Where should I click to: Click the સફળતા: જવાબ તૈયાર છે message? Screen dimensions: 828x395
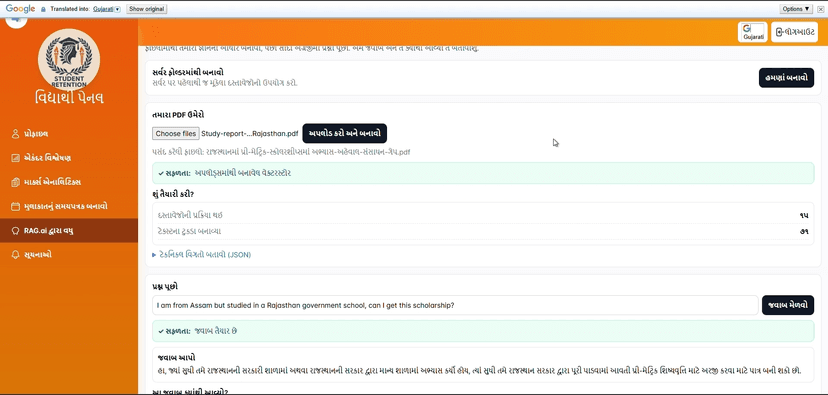pos(483,331)
